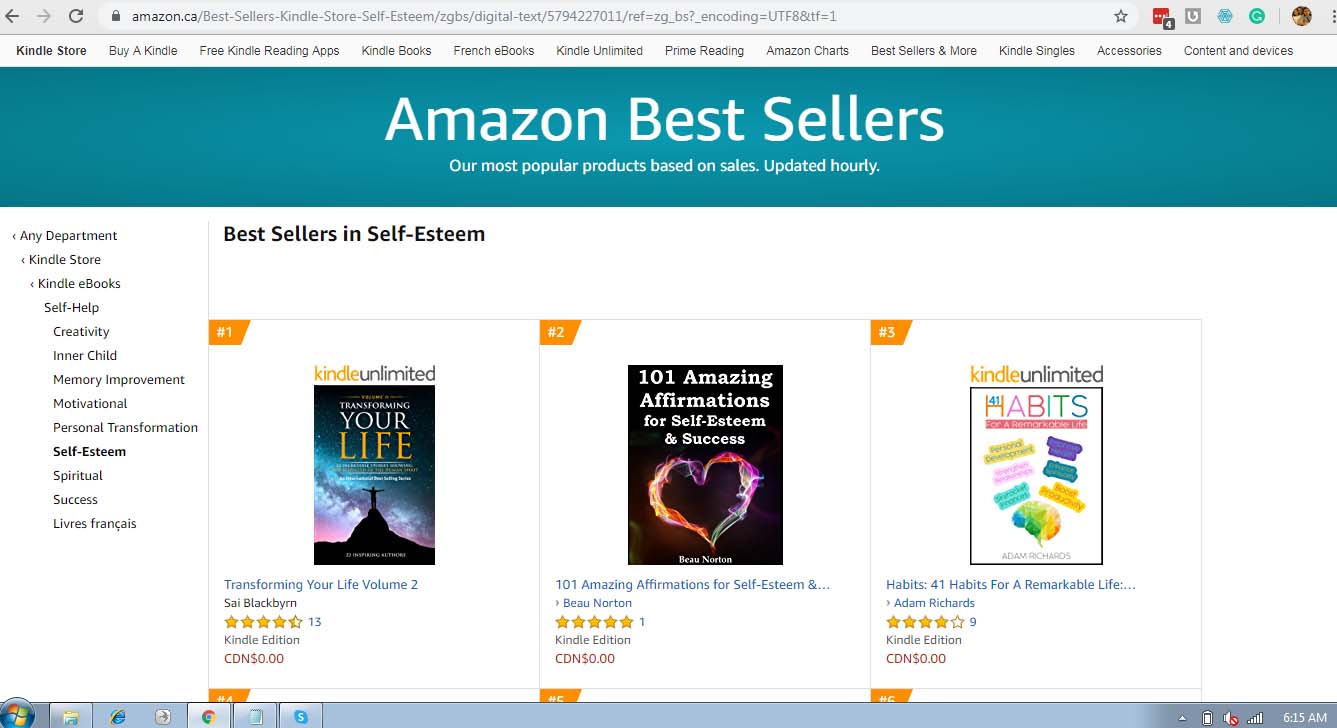View star ratings for Habits book
The image size is (1337, 728).
[x=925, y=622]
